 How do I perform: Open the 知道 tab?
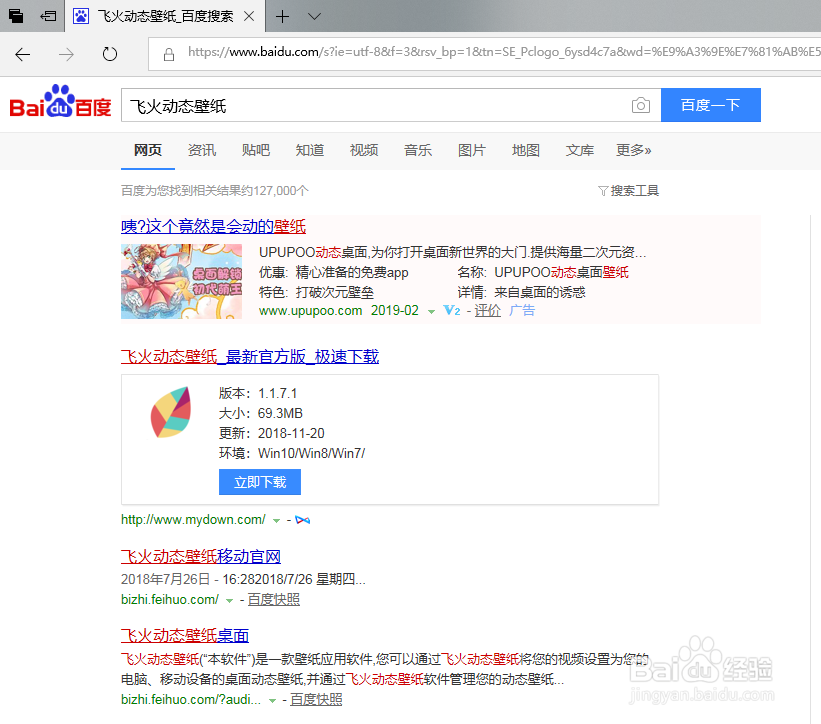tap(309, 150)
